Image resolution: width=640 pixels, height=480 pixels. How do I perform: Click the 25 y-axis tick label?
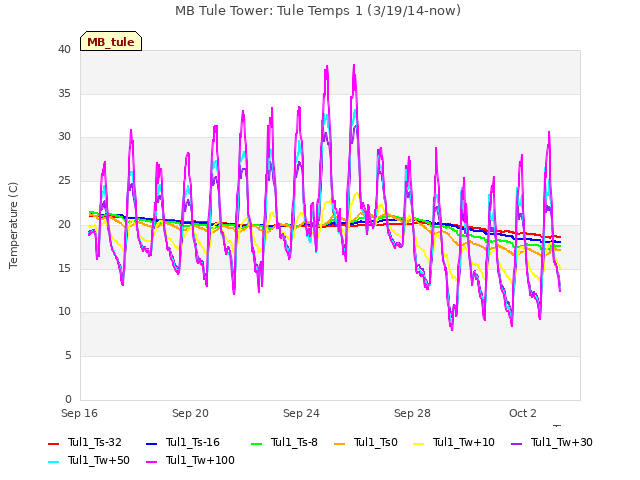(64, 180)
